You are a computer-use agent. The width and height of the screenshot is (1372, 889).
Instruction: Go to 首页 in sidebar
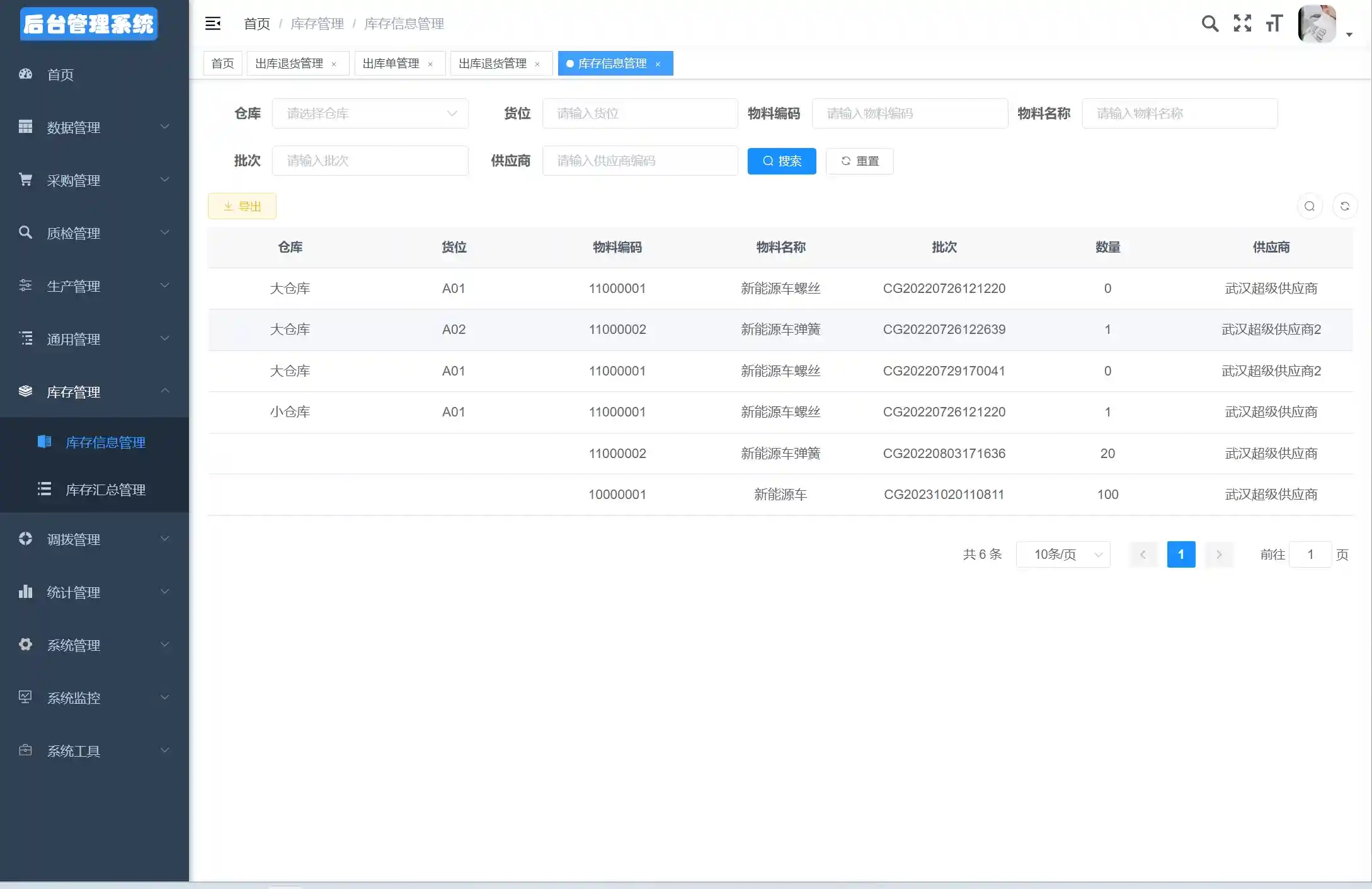coord(60,74)
